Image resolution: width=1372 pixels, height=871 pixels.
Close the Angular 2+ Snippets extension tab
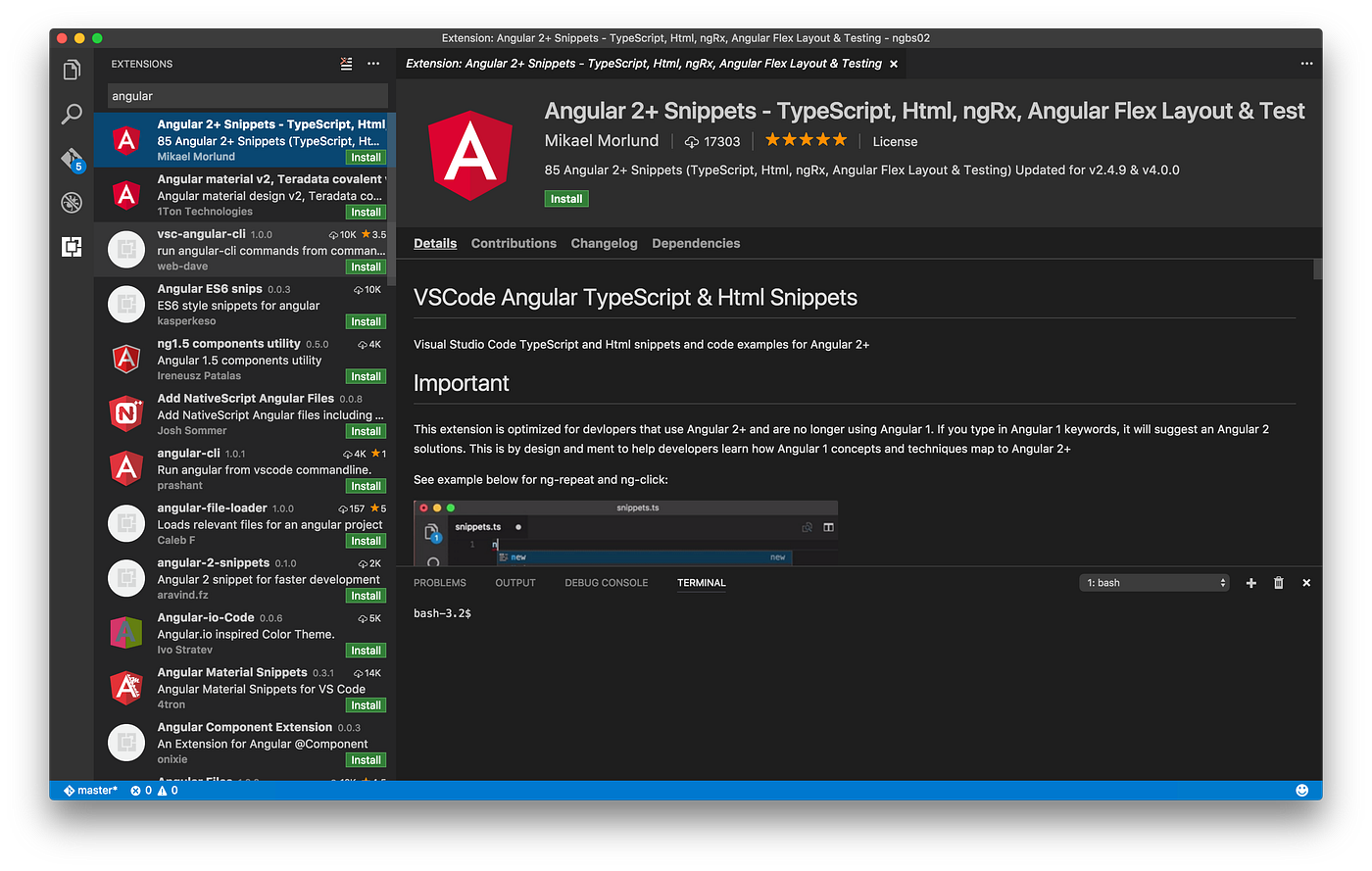click(x=894, y=64)
